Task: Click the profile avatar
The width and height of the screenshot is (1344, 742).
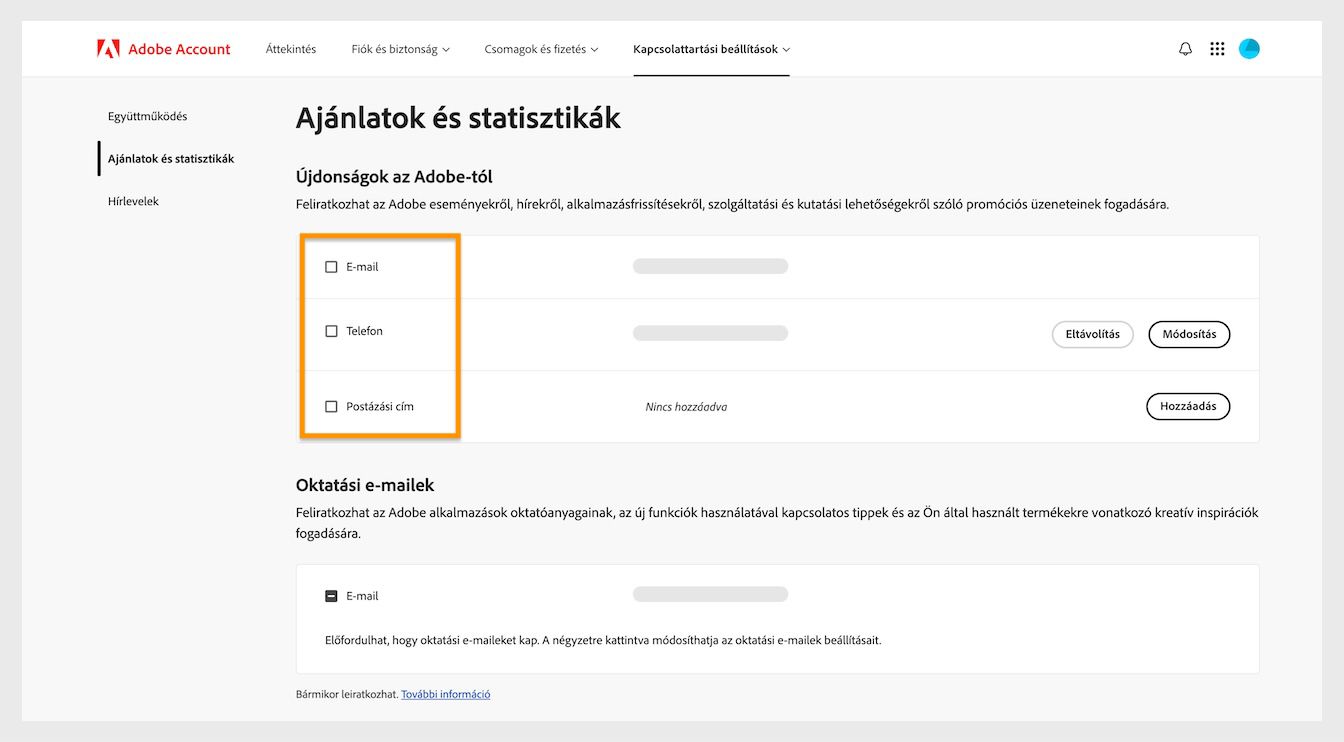Action: [x=1249, y=47]
